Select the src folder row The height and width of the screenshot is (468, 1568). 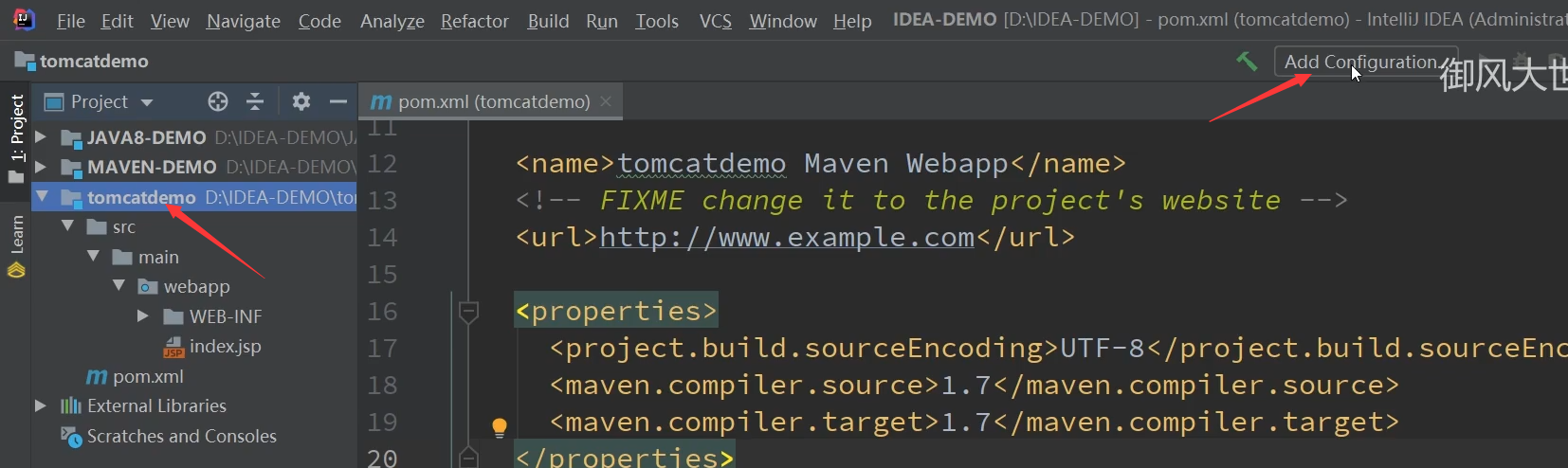pos(194,226)
